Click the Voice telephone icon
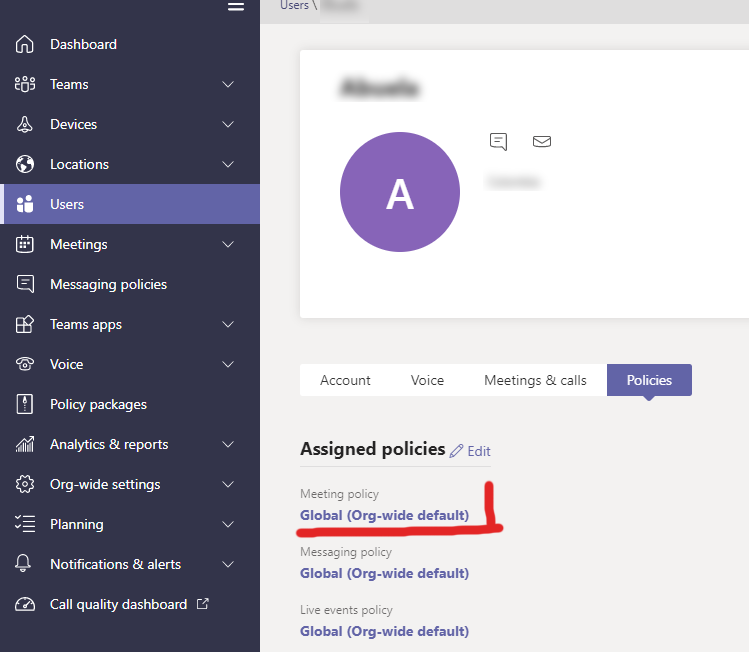This screenshot has height=652, width=749. point(24,364)
